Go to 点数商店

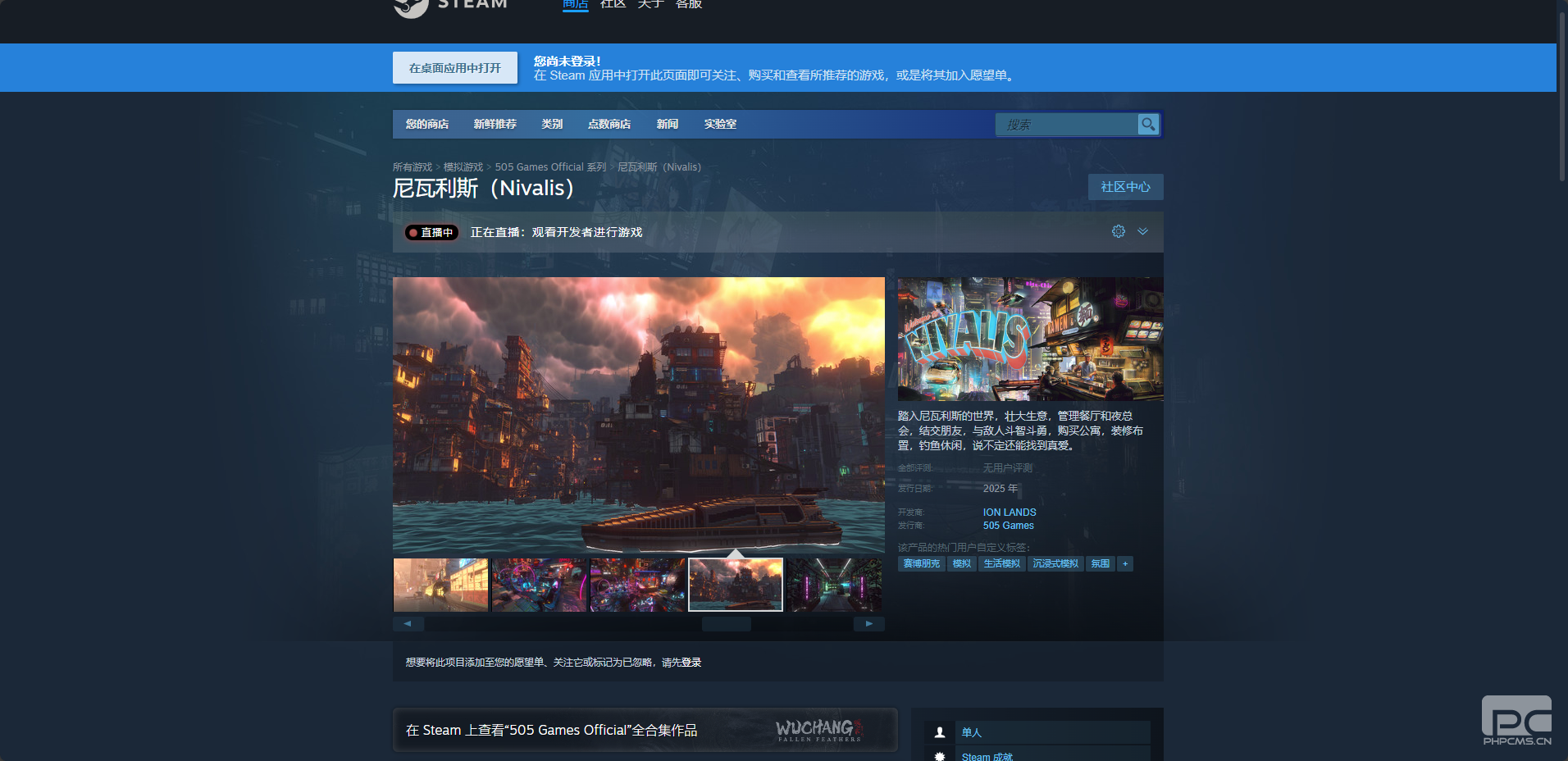pyautogui.click(x=609, y=124)
